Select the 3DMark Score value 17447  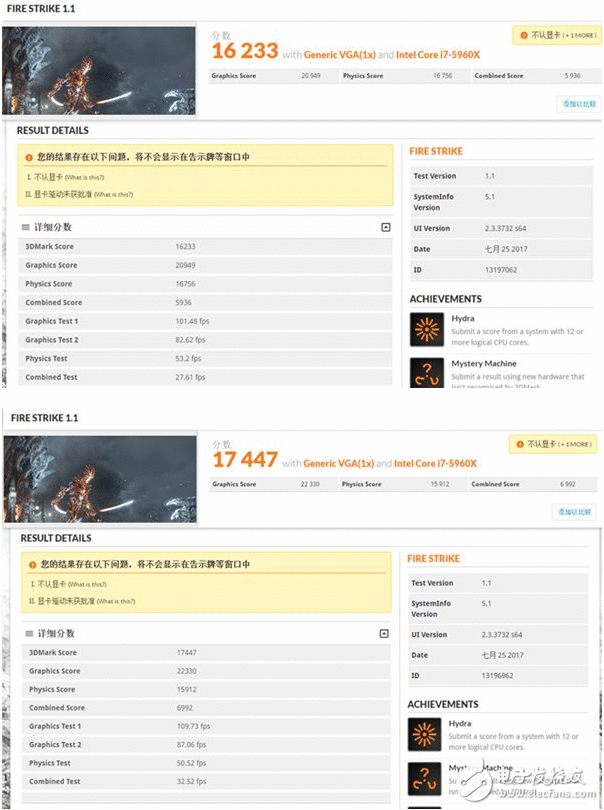point(187,652)
